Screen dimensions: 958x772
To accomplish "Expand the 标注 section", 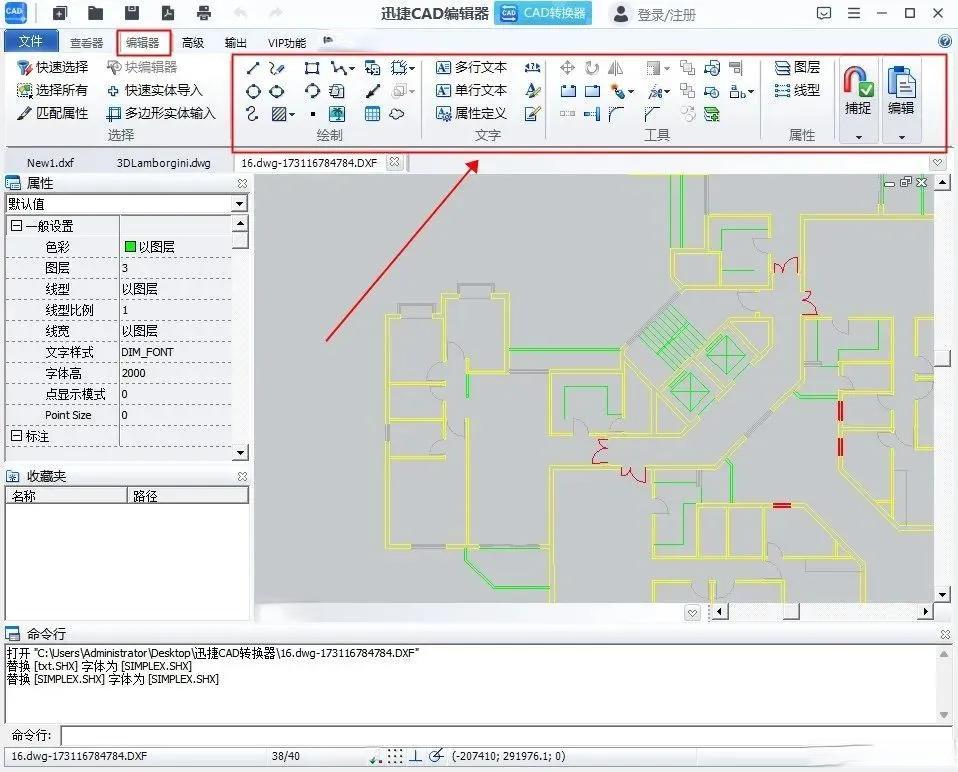I will point(16,436).
